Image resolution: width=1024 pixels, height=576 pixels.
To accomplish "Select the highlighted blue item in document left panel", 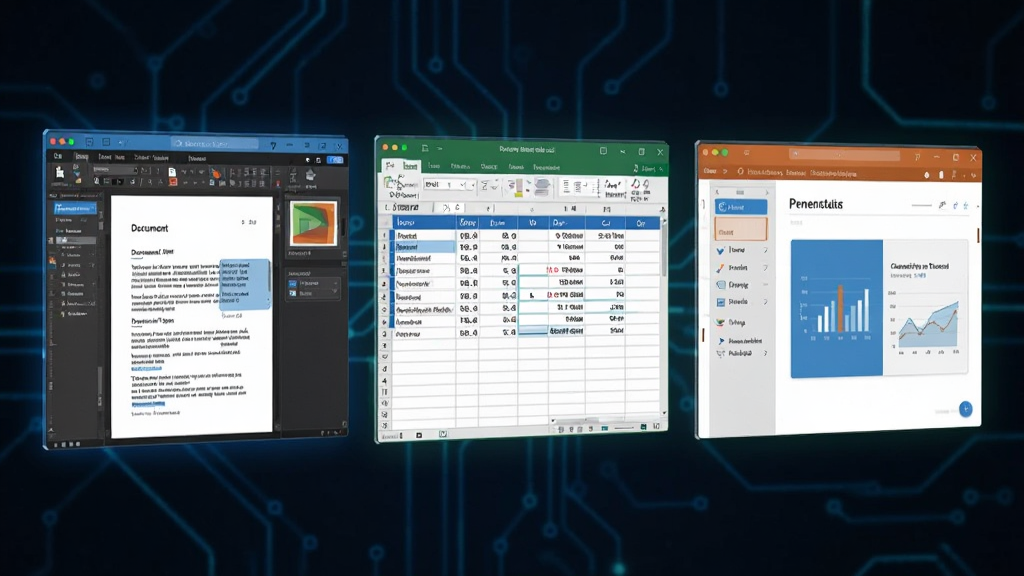I will [x=75, y=208].
